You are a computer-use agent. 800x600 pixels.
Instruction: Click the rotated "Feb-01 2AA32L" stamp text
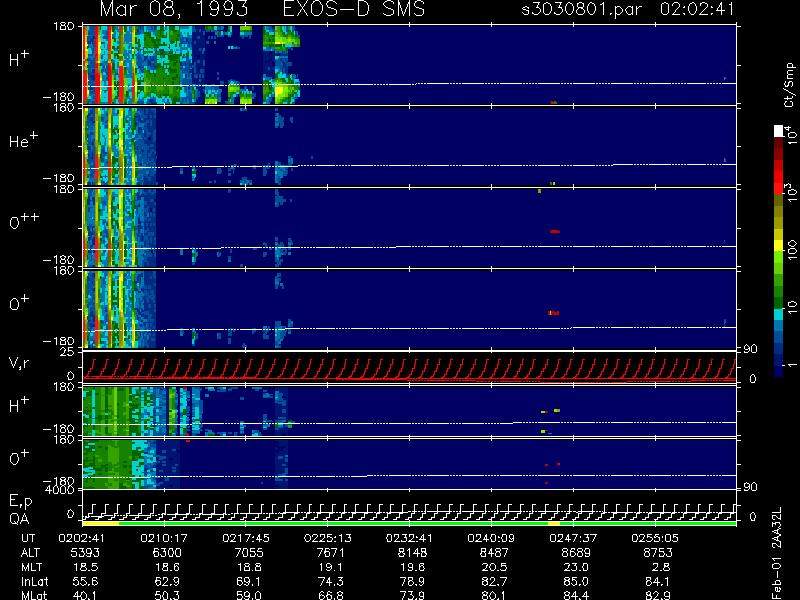point(777,553)
